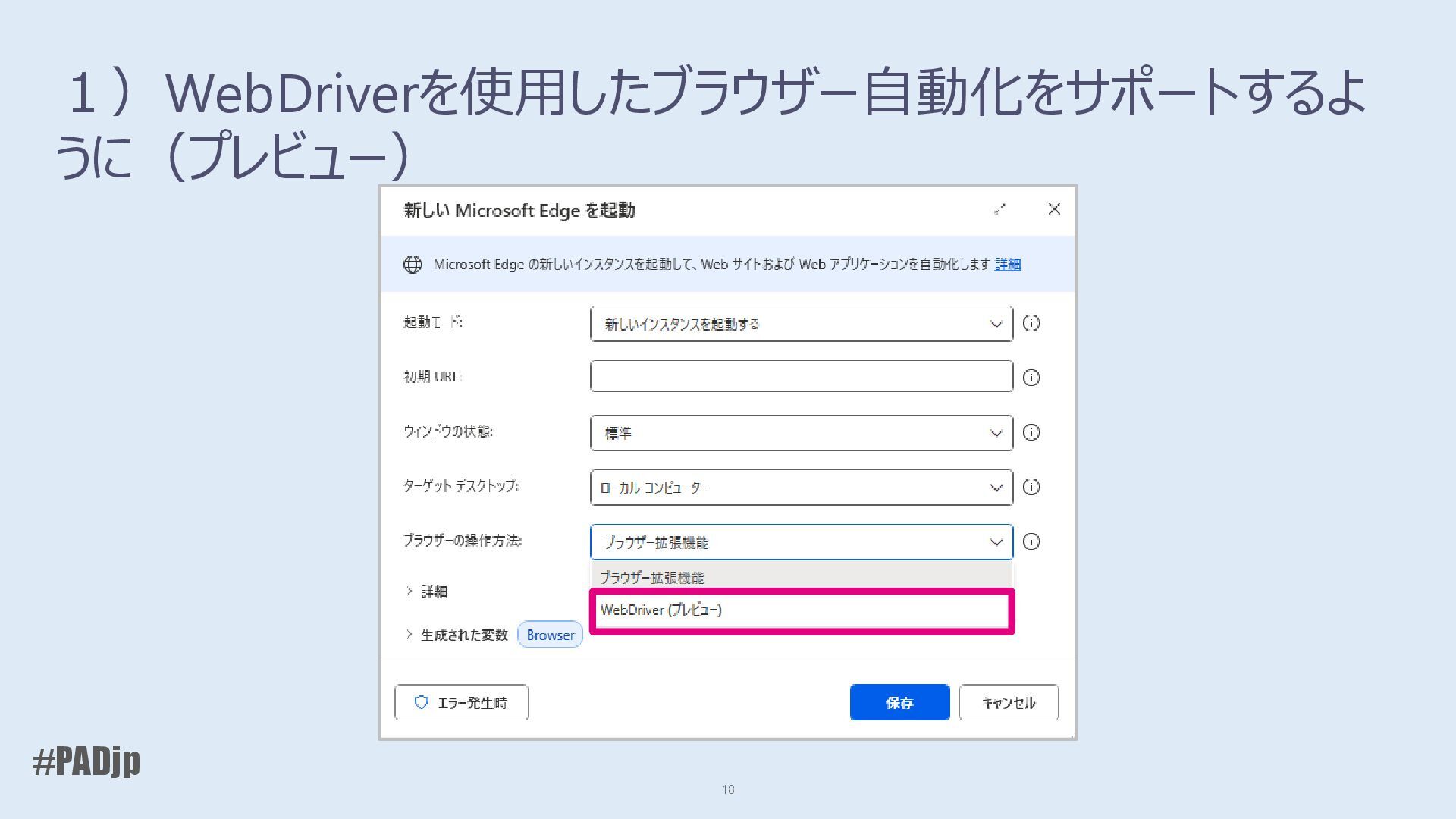Click the 初期 URL input field

[x=801, y=376]
